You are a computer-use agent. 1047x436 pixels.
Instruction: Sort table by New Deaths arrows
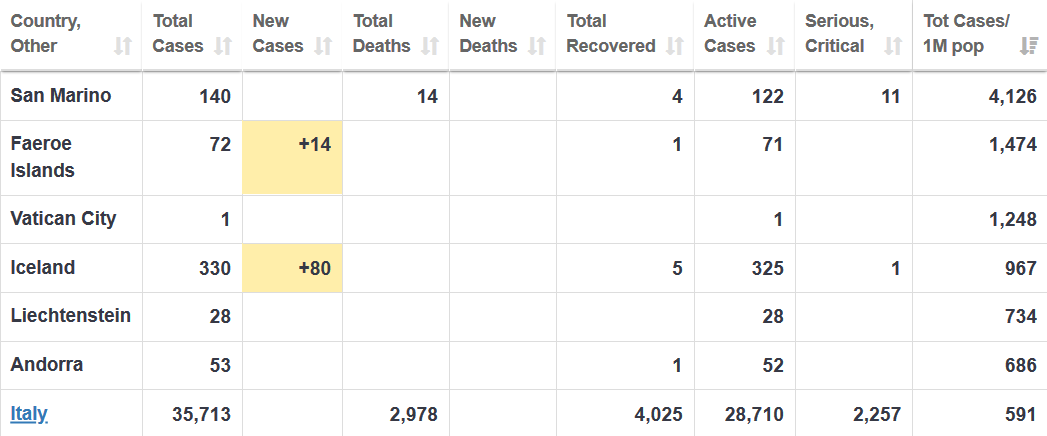coord(537,46)
